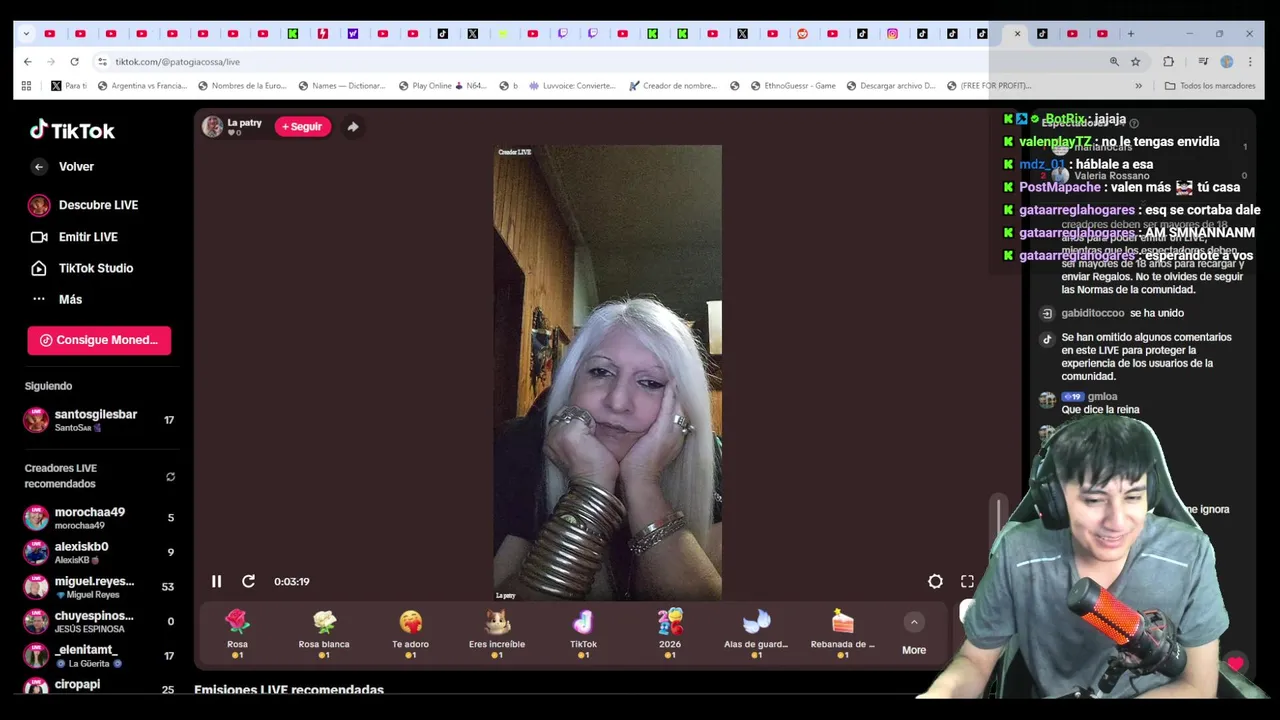Image resolution: width=1280 pixels, height=720 pixels.
Task: Open the Para ti bookmark
Action: (x=69, y=86)
